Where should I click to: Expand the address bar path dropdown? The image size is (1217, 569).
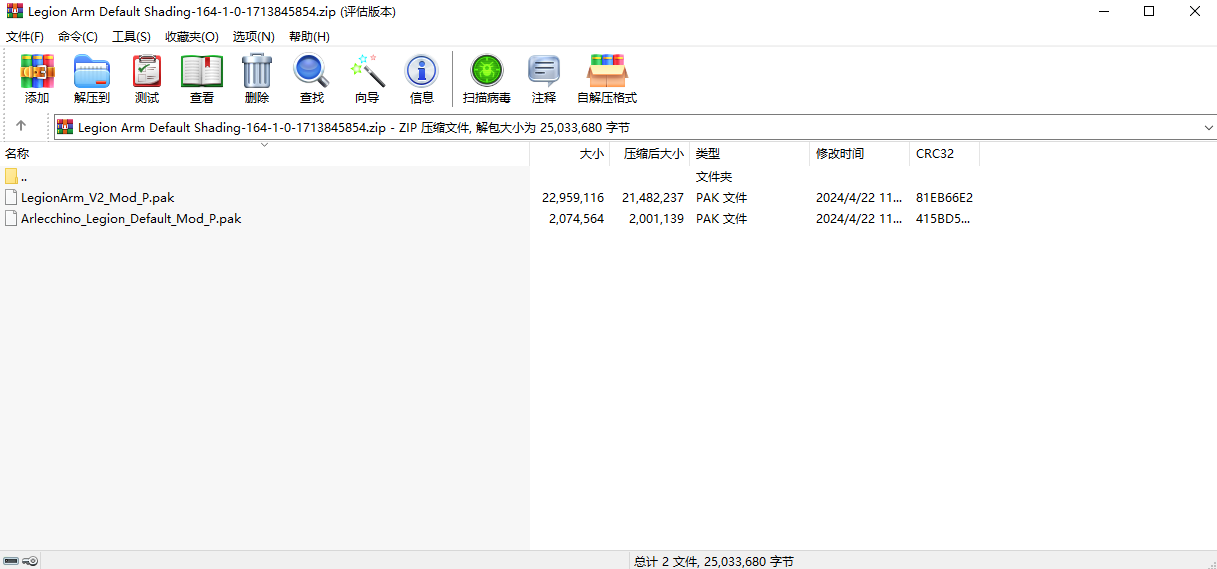(1208, 127)
